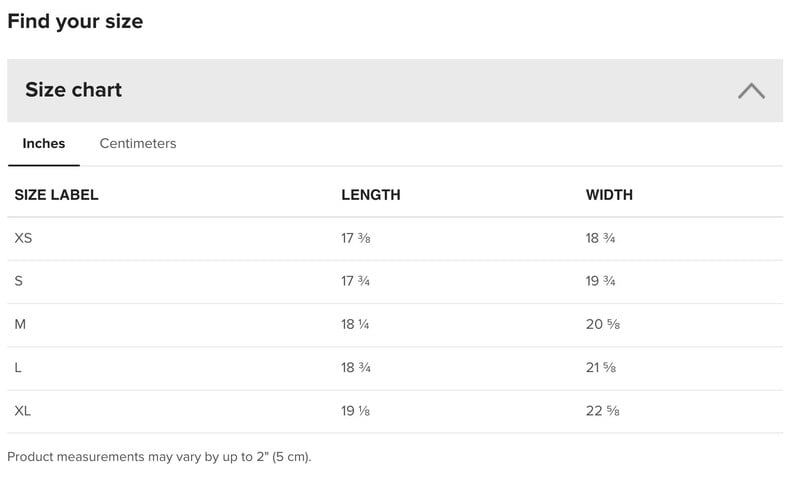Click the WIDTH column header
794x479 pixels.
[609, 195]
